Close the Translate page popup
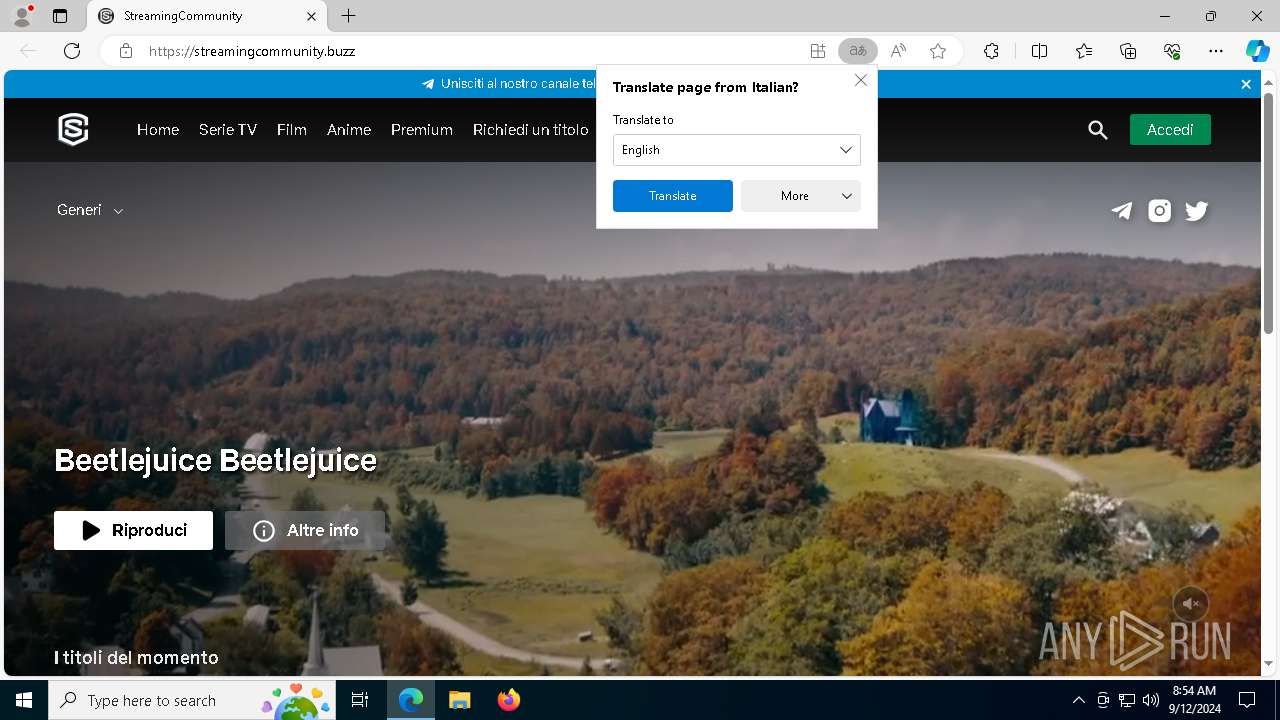Screen dimensions: 1280x720 (860, 80)
